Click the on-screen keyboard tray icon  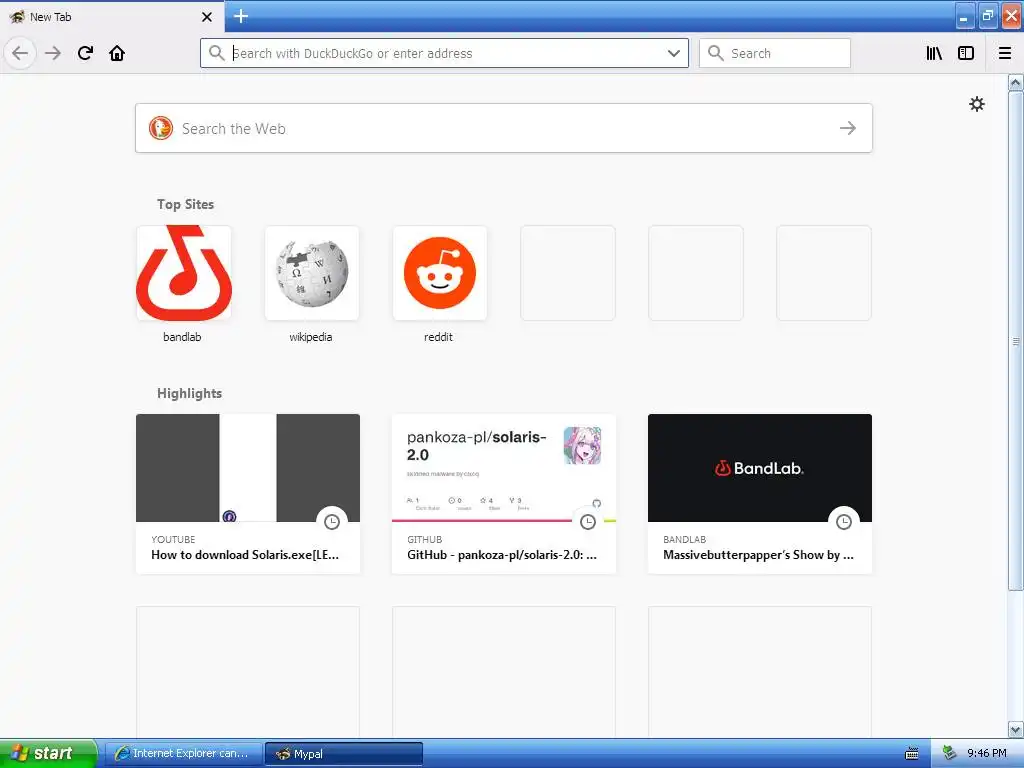pyautogui.click(x=912, y=753)
